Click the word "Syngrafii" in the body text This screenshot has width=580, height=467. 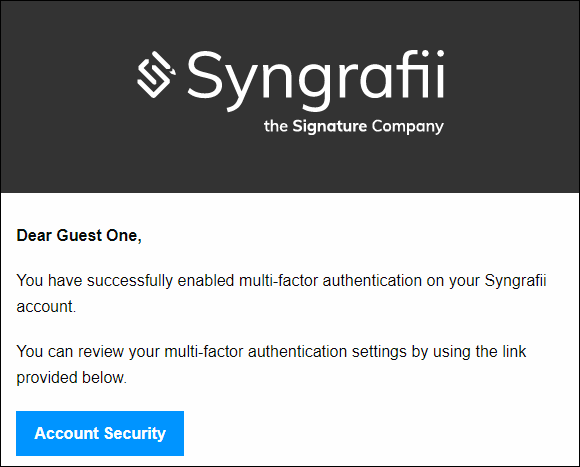515,281
